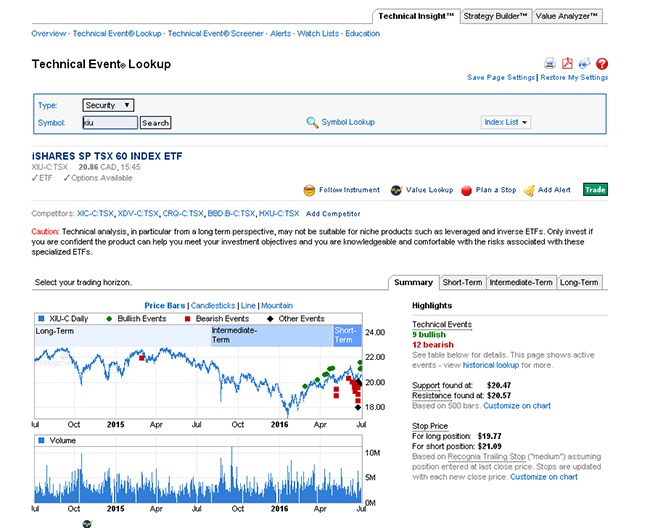Click the PDF export icon

[567, 63]
